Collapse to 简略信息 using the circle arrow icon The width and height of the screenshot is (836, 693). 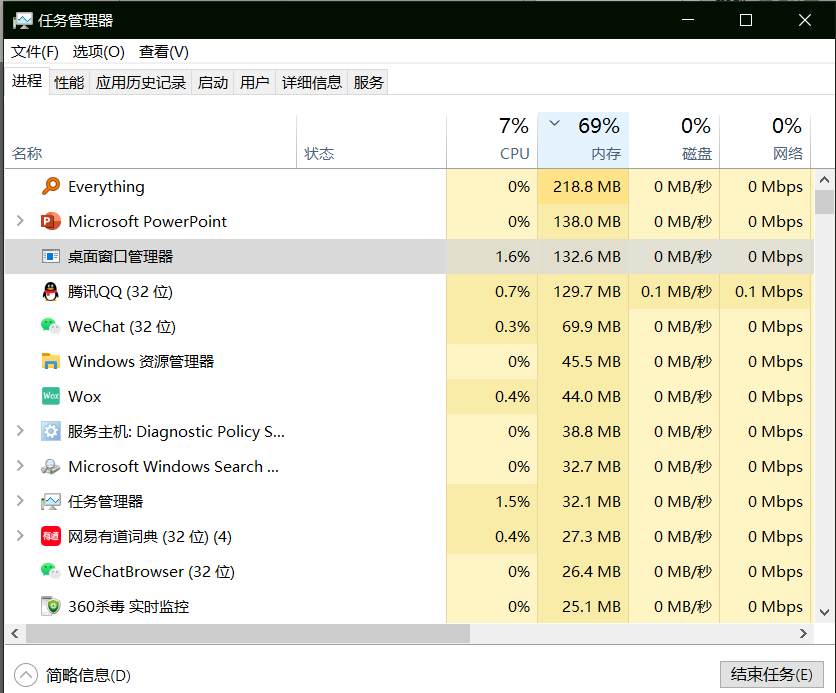tap(26, 675)
